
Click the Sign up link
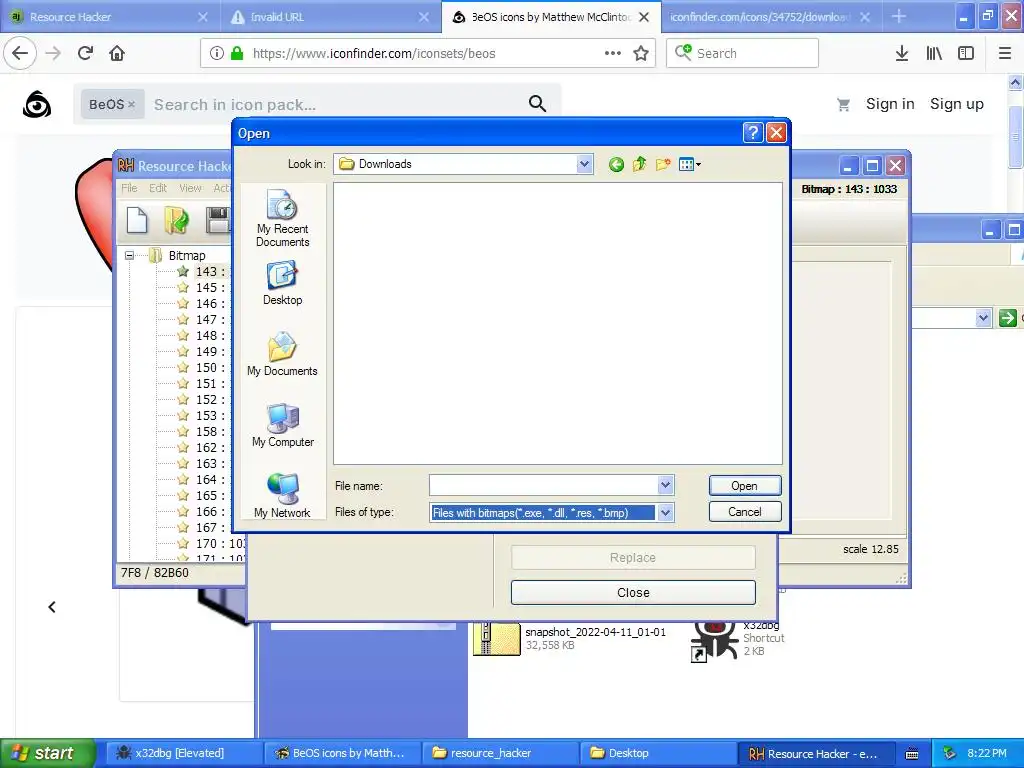point(956,104)
